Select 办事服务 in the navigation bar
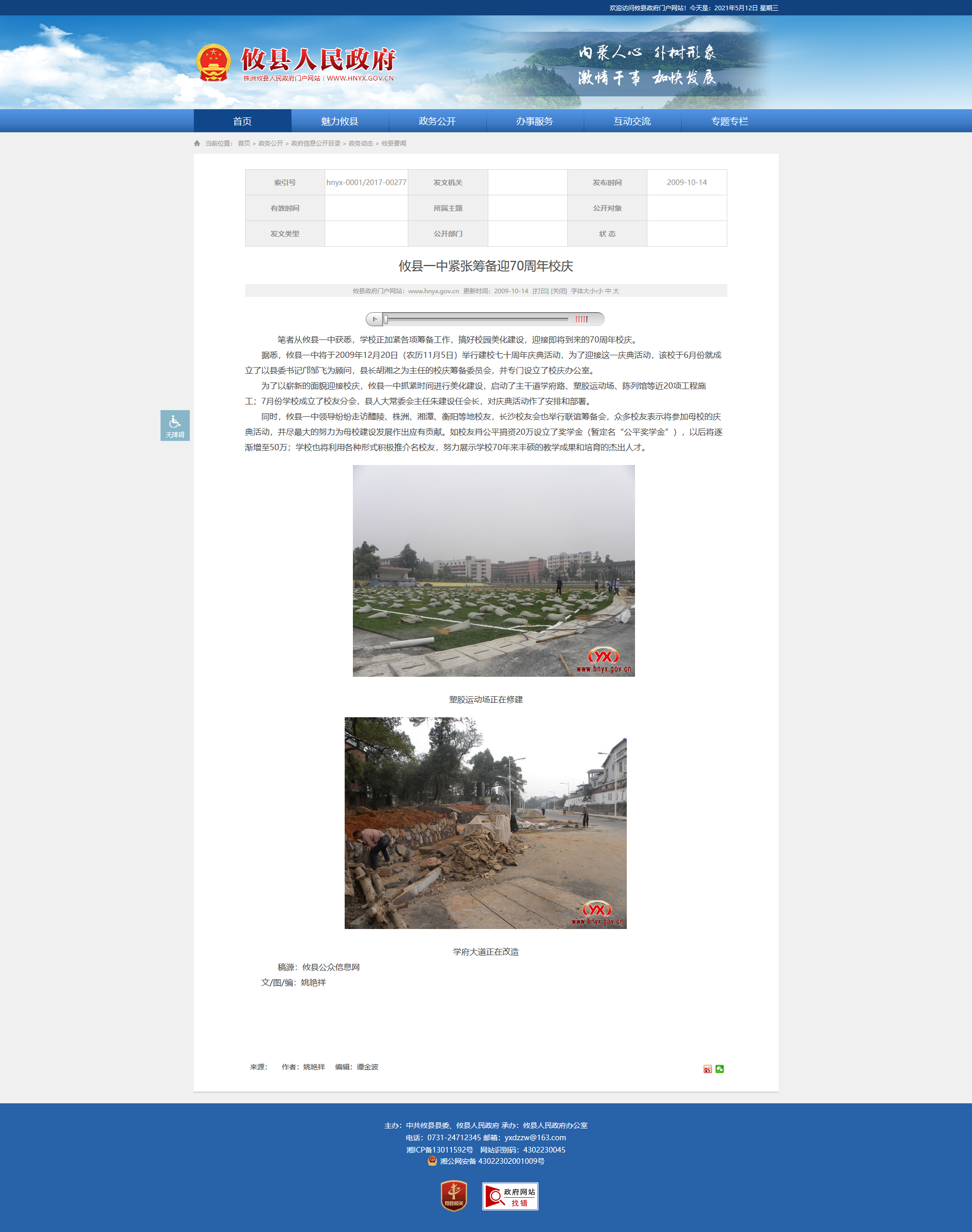The width and height of the screenshot is (972, 1232). tap(534, 121)
